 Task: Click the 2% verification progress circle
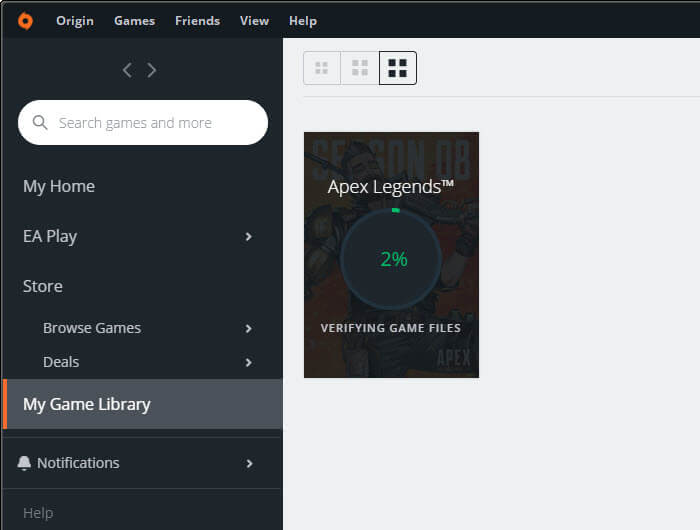(x=391, y=259)
